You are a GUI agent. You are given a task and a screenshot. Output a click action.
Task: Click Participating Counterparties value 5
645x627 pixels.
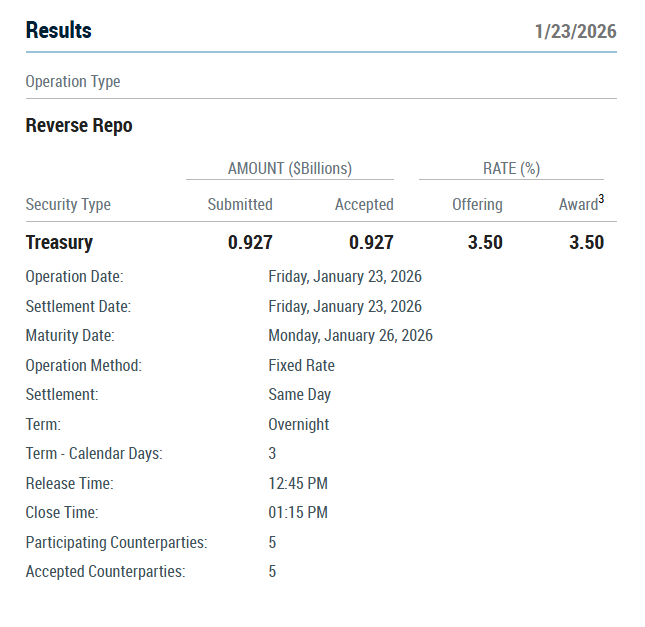[272, 542]
